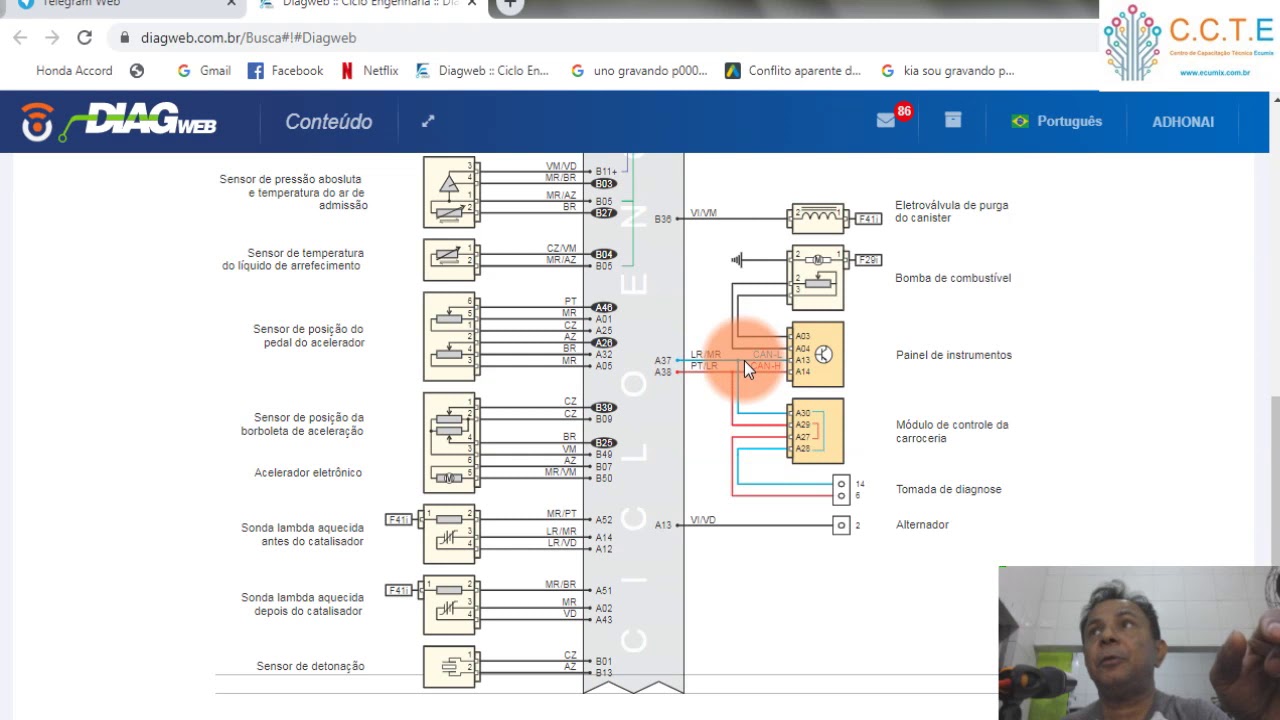Viewport: 1280px width, 720px height.
Task: Click the DIAGweb logo in the header
Action: tap(119, 122)
